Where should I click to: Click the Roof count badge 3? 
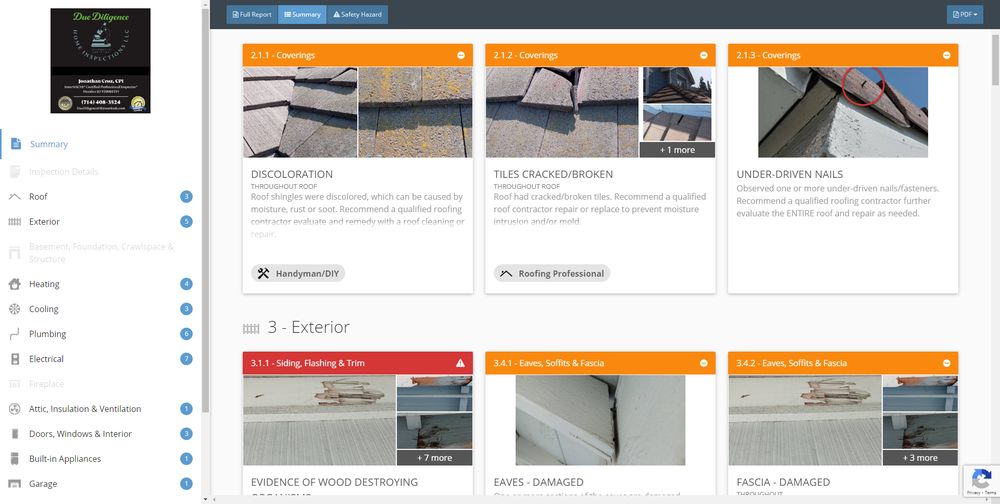coord(186,196)
